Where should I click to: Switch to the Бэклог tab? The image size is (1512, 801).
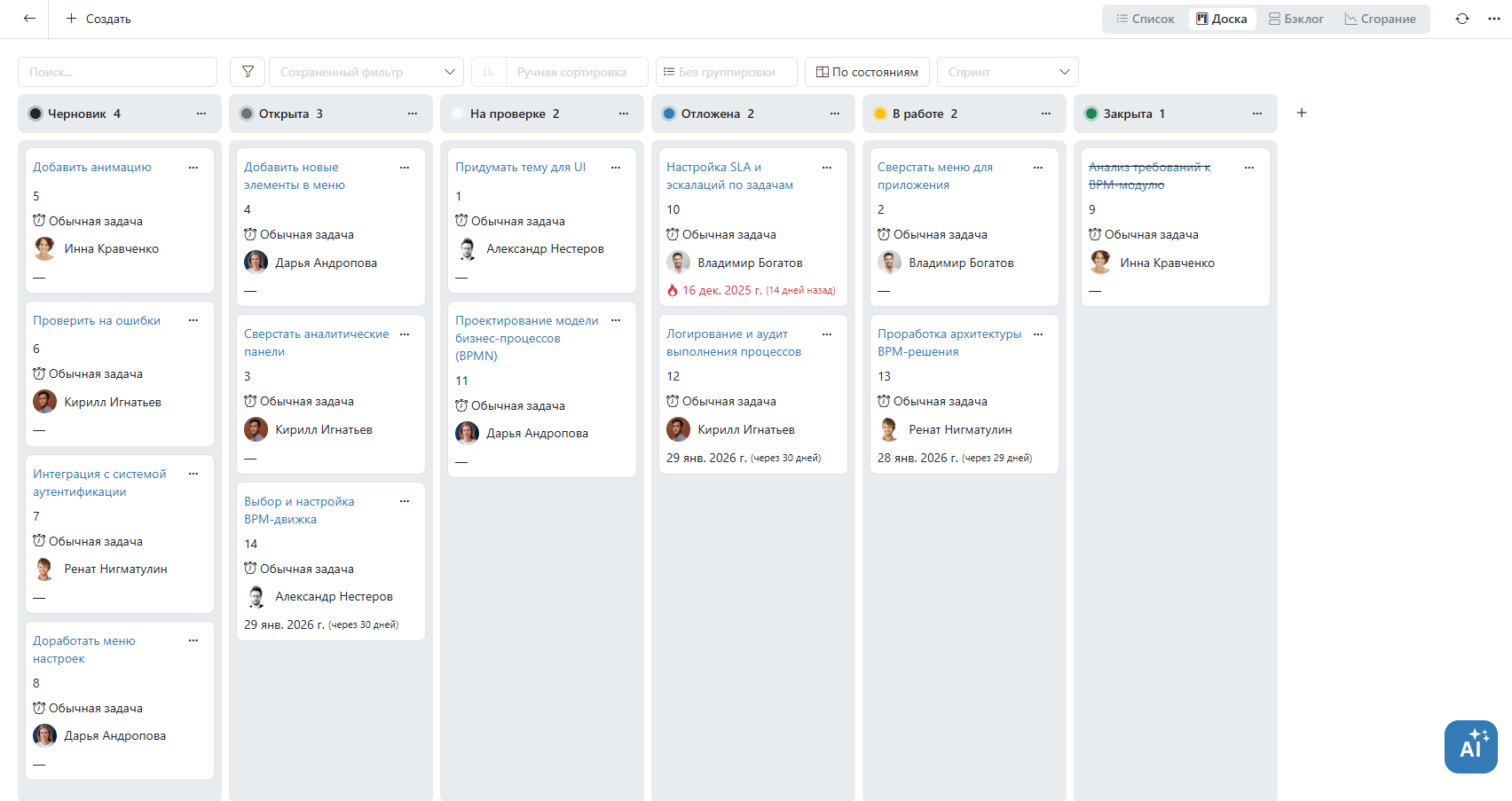pyautogui.click(x=1295, y=19)
